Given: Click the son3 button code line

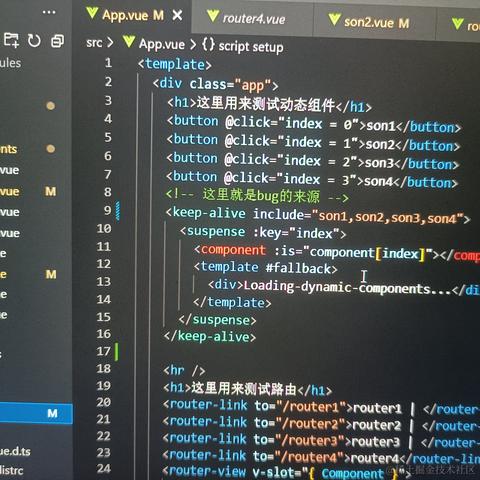Looking at the screenshot, I should click(x=312, y=161).
